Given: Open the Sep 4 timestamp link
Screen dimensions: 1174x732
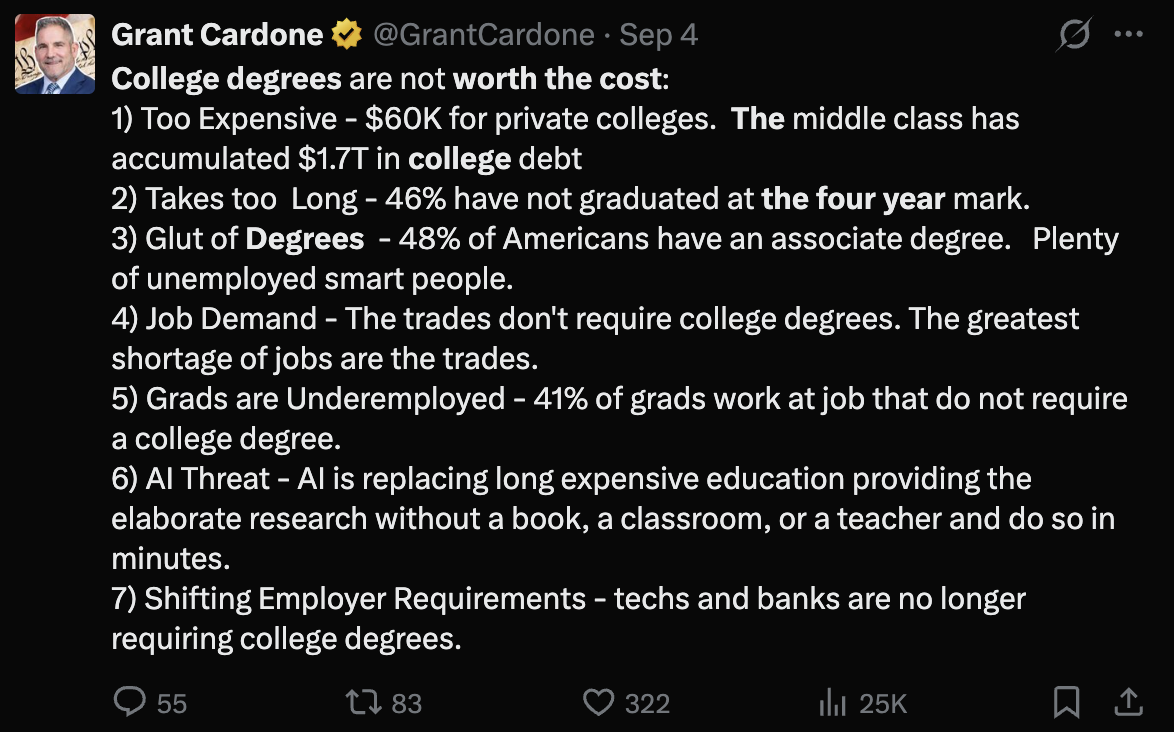Looking at the screenshot, I should (658, 36).
